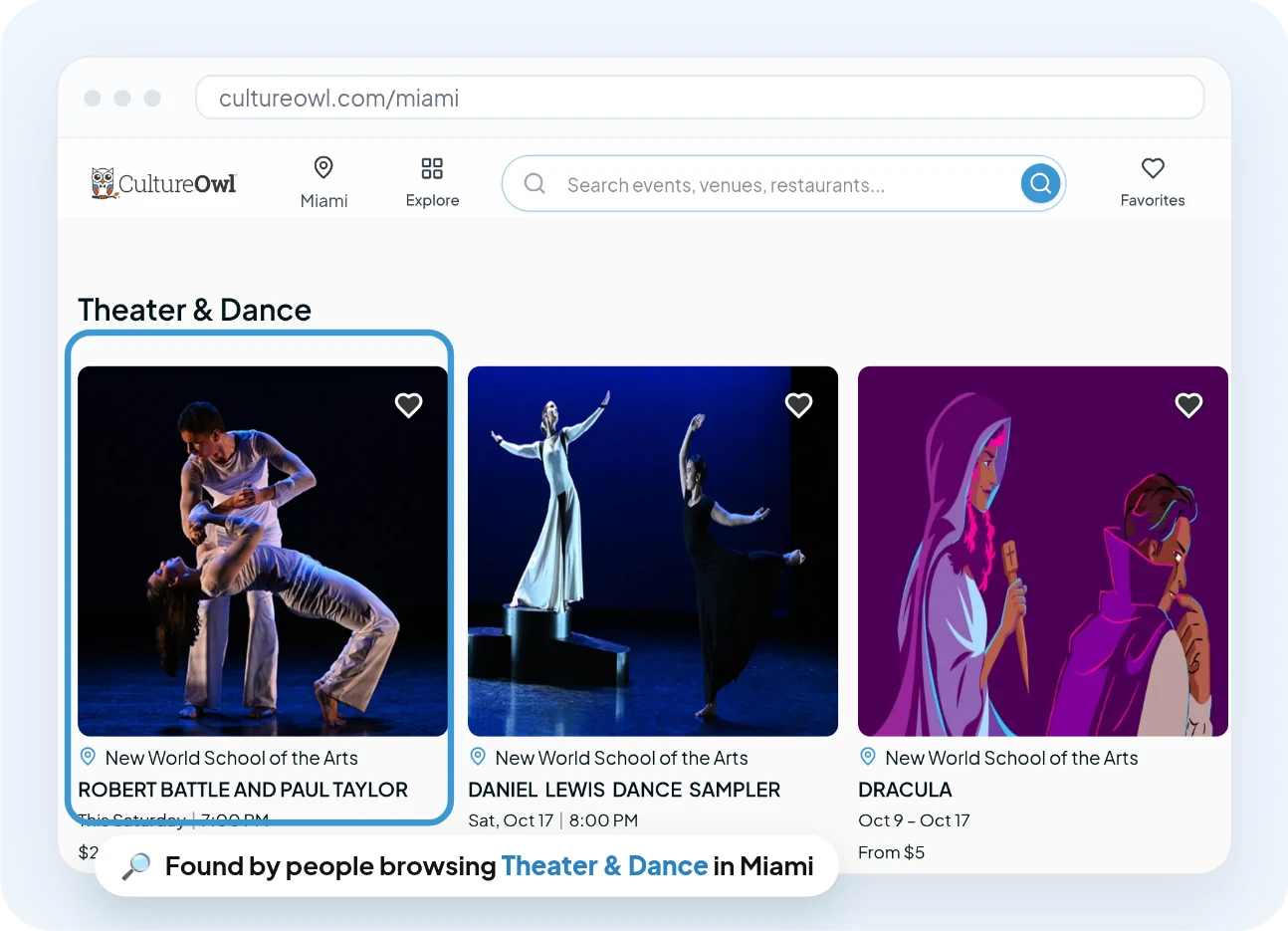Click the cultureowl.com/miami address bar
1288x931 pixels.
[700, 98]
